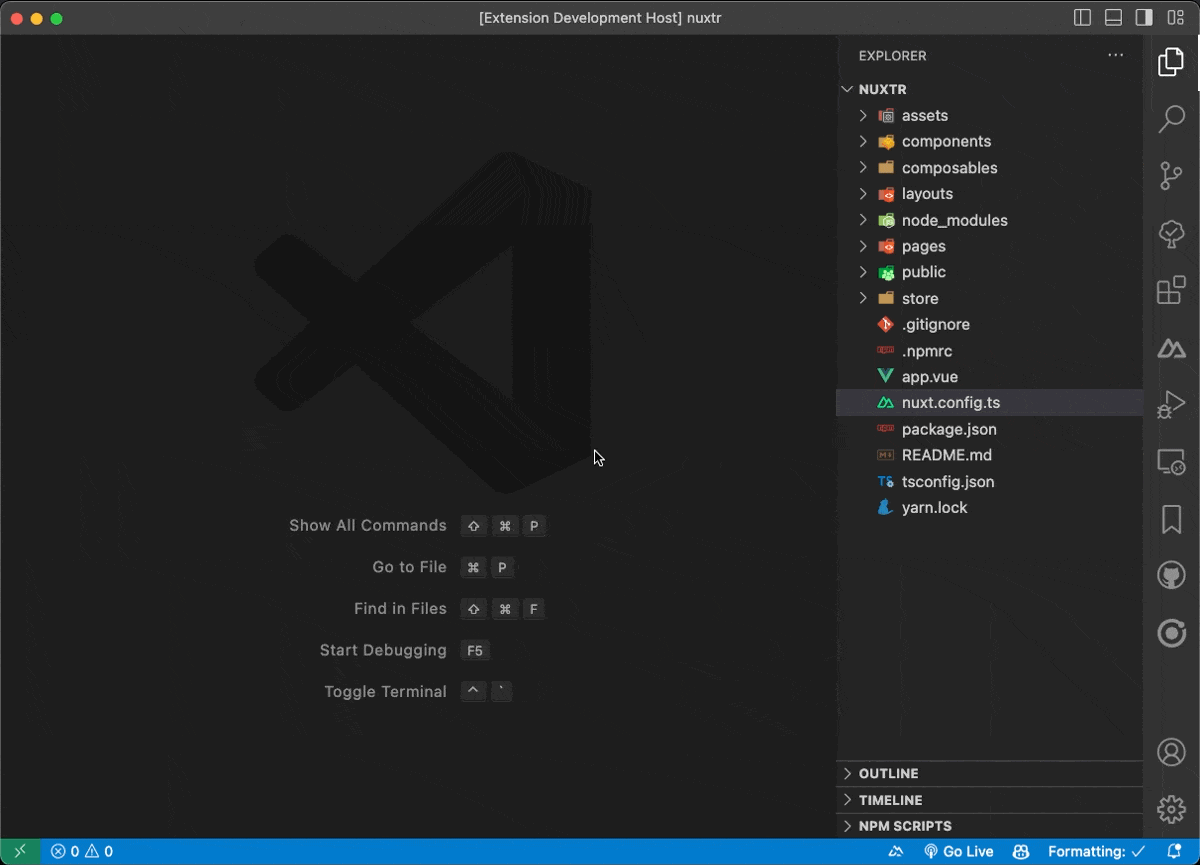Expand the public folder

(989, 272)
